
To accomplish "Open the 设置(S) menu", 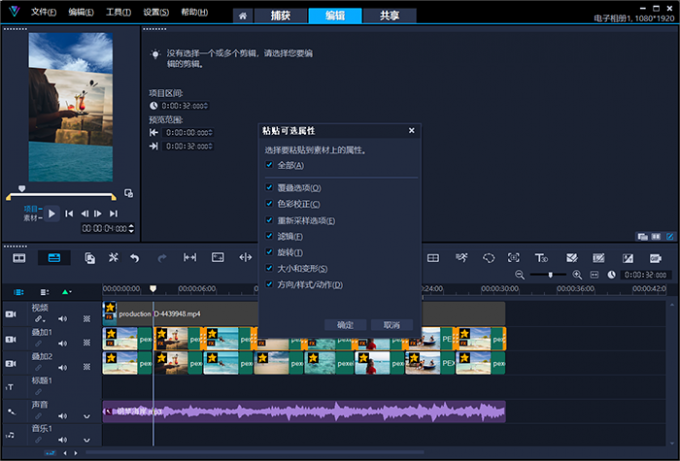I will pyautogui.click(x=156, y=12).
